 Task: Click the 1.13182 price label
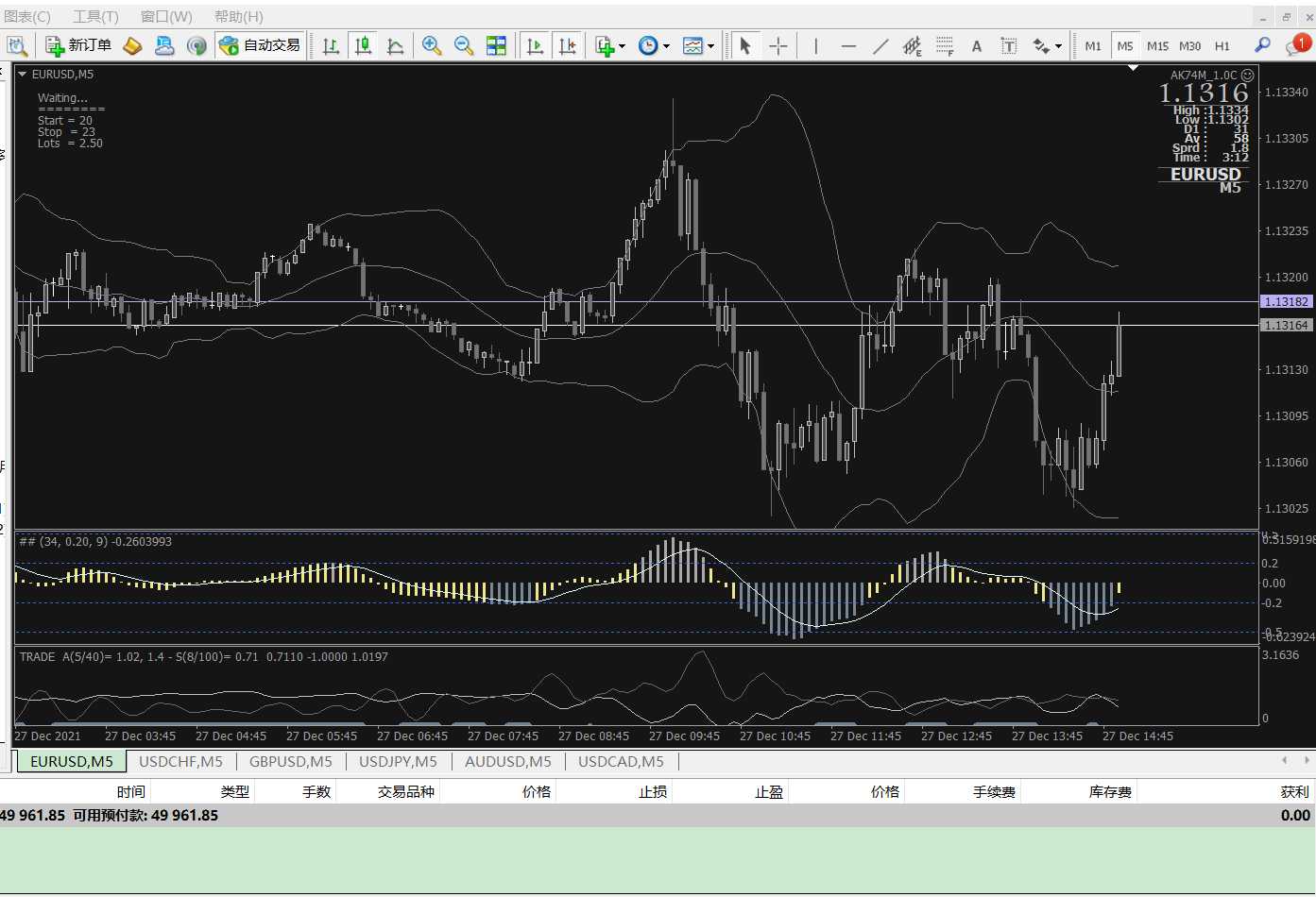1287,301
